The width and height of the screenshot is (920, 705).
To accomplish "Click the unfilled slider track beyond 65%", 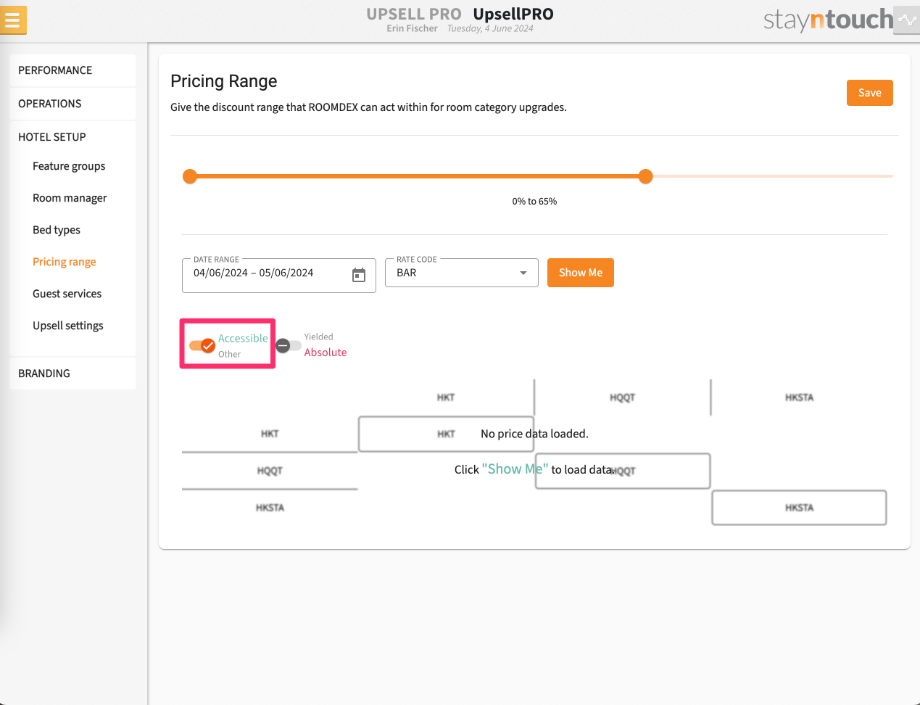I will (x=773, y=176).
